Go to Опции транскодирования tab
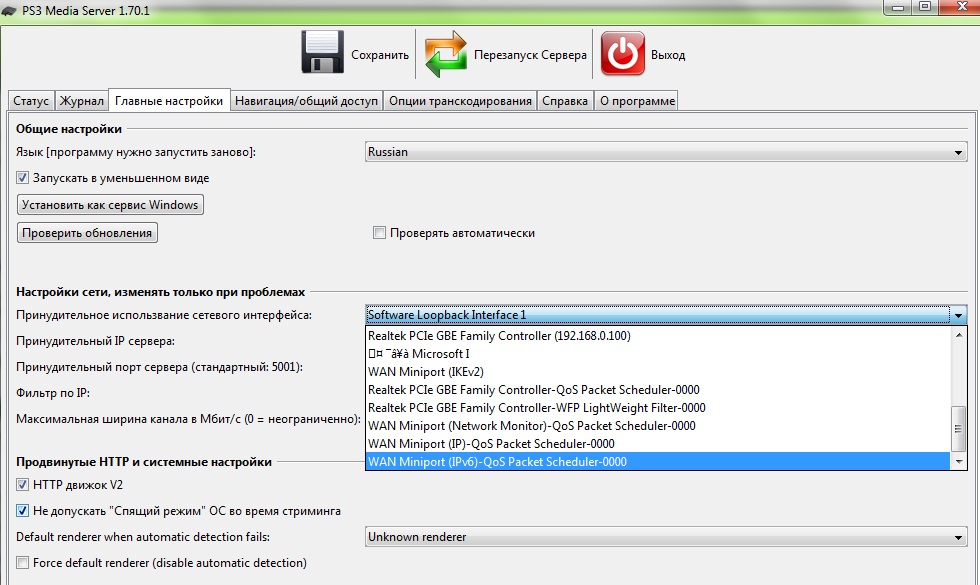Image resolution: width=980 pixels, height=585 pixels. click(460, 101)
